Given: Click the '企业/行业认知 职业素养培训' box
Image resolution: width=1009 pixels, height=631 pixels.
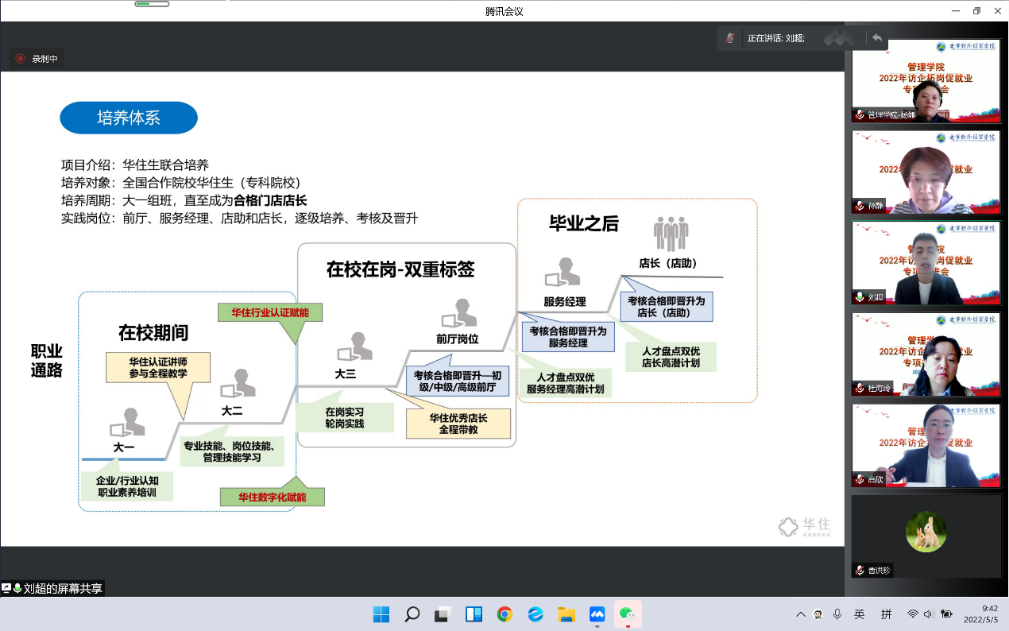Looking at the screenshot, I should [x=127, y=486].
